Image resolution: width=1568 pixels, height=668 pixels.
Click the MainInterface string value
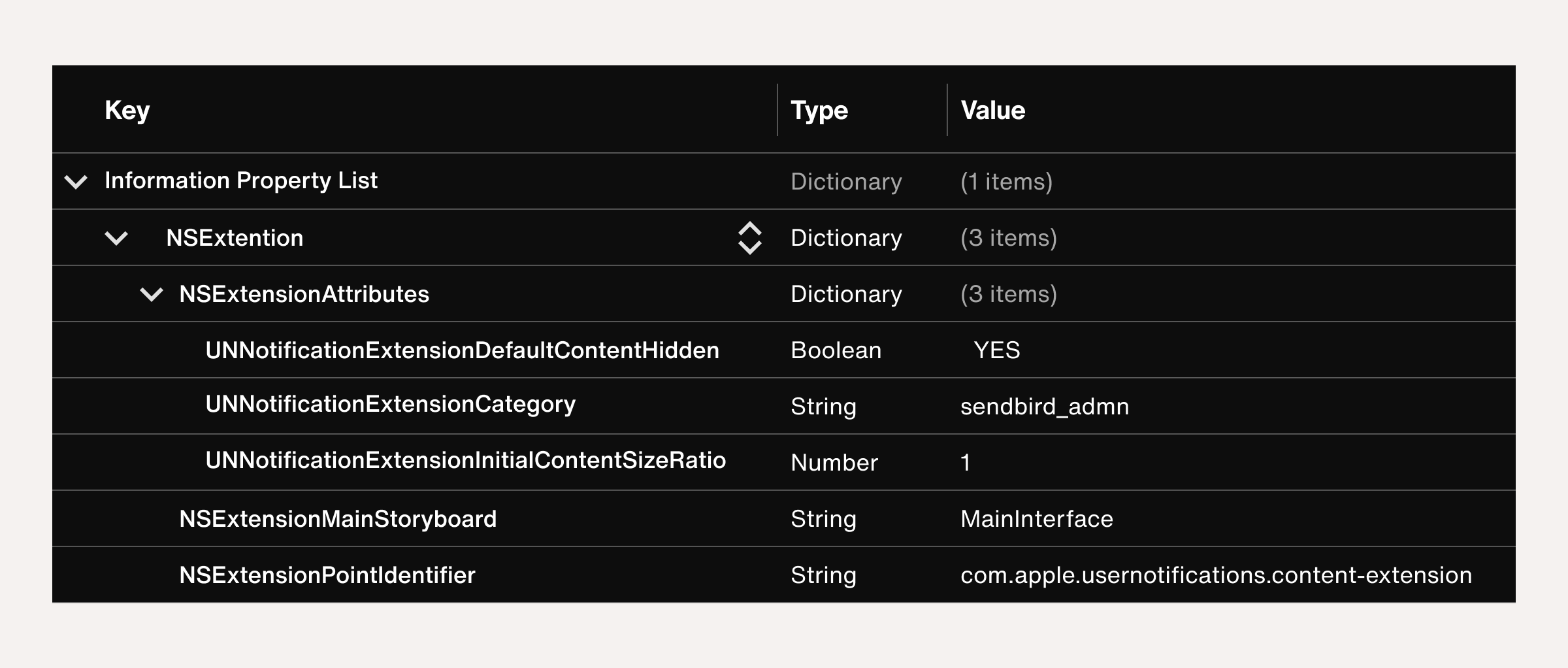pos(1036,518)
